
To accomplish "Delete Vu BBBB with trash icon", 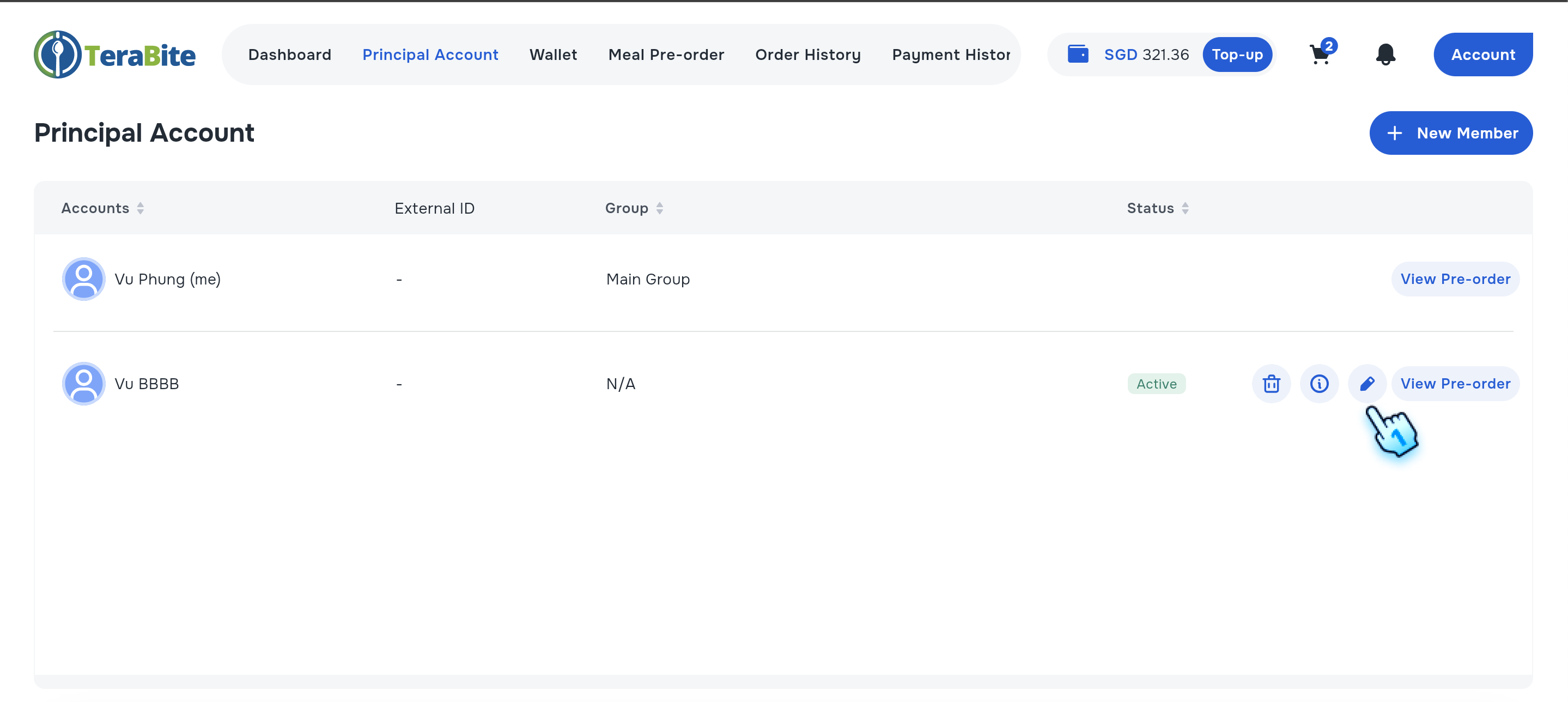I will point(1271,384).
